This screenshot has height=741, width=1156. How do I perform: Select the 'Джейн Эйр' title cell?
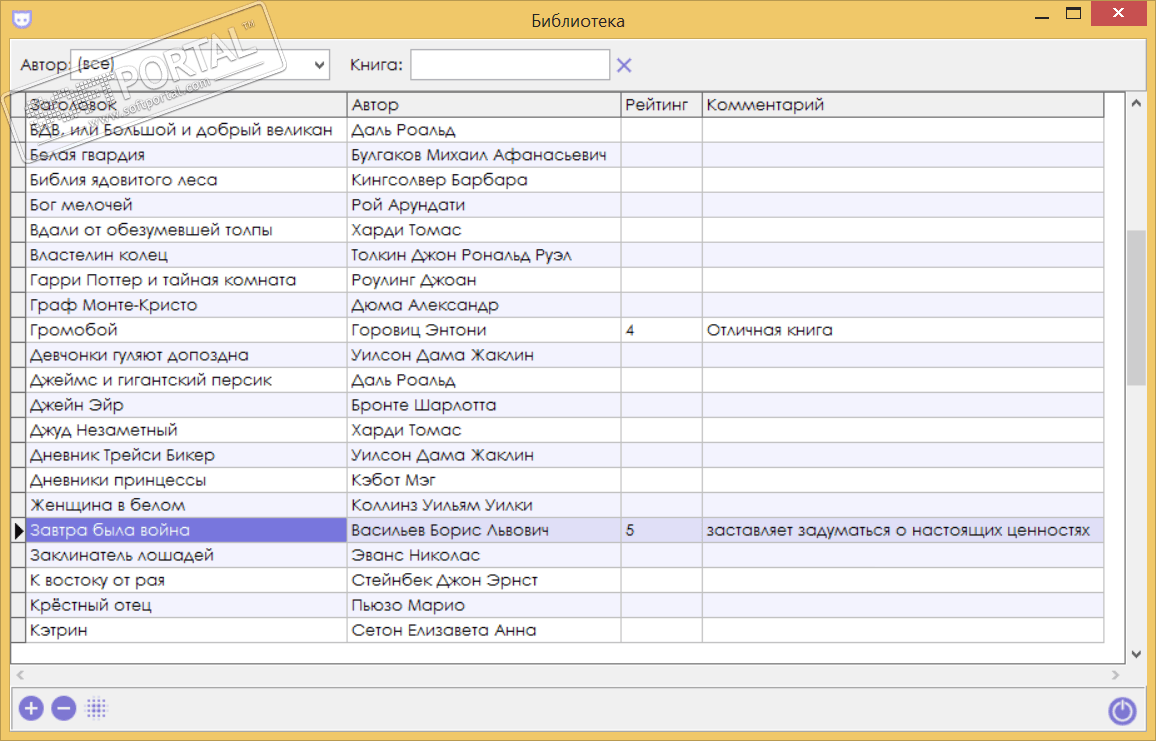click(186, 406)
